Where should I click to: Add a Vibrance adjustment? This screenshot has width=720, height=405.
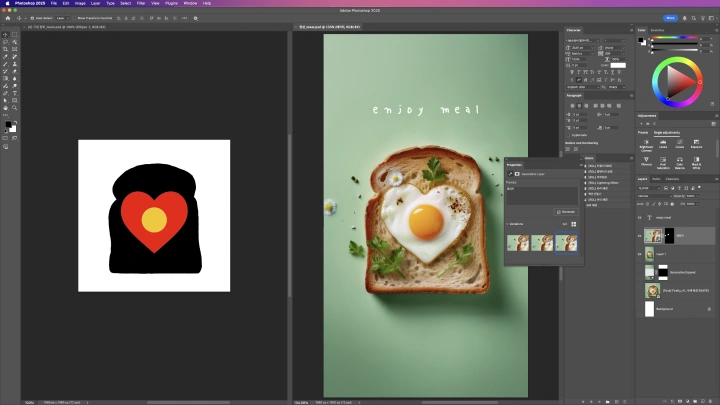[646, 161]
